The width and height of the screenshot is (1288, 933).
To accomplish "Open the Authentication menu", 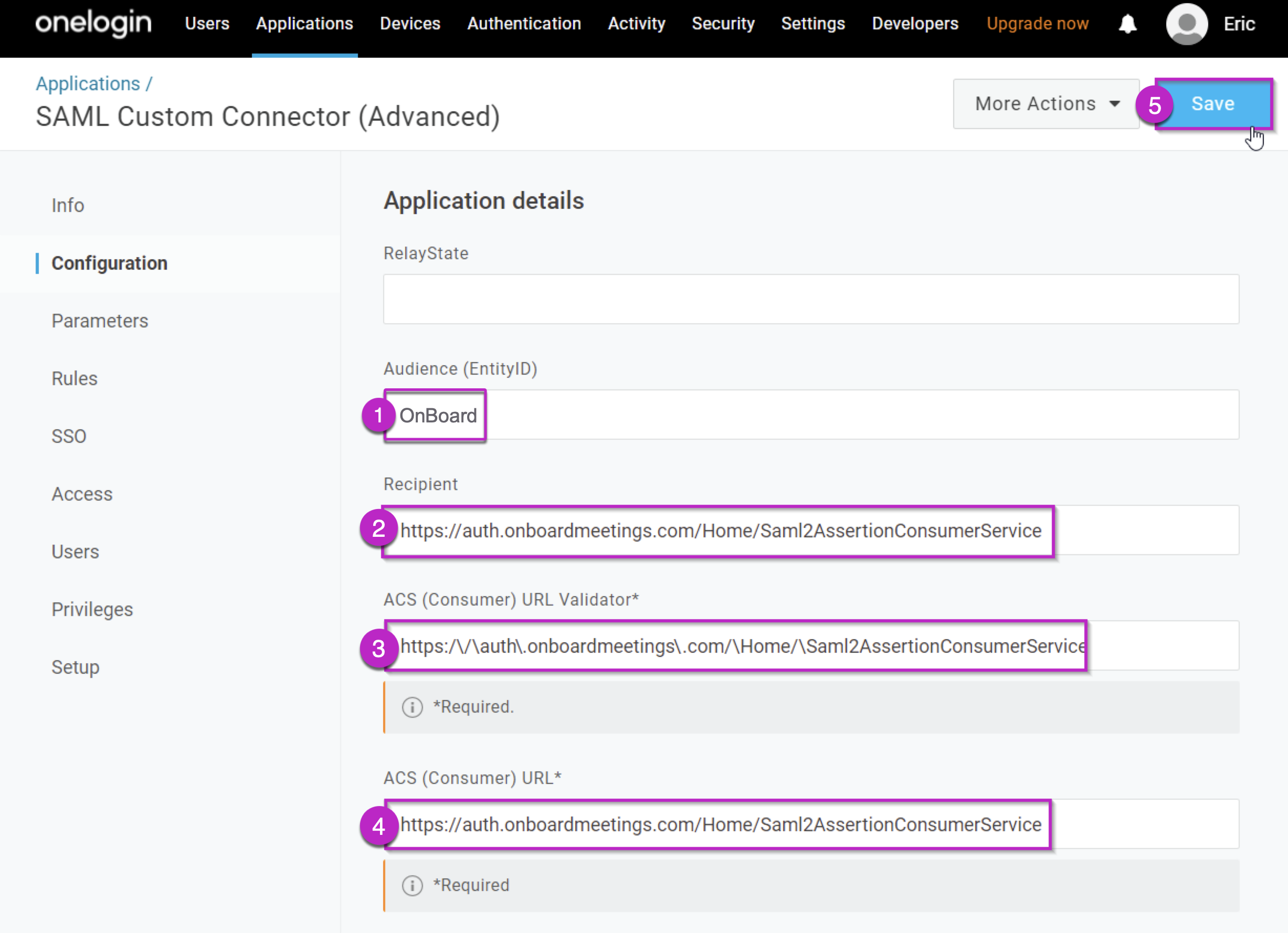I will pyautogui.click(x=524, y=24).
